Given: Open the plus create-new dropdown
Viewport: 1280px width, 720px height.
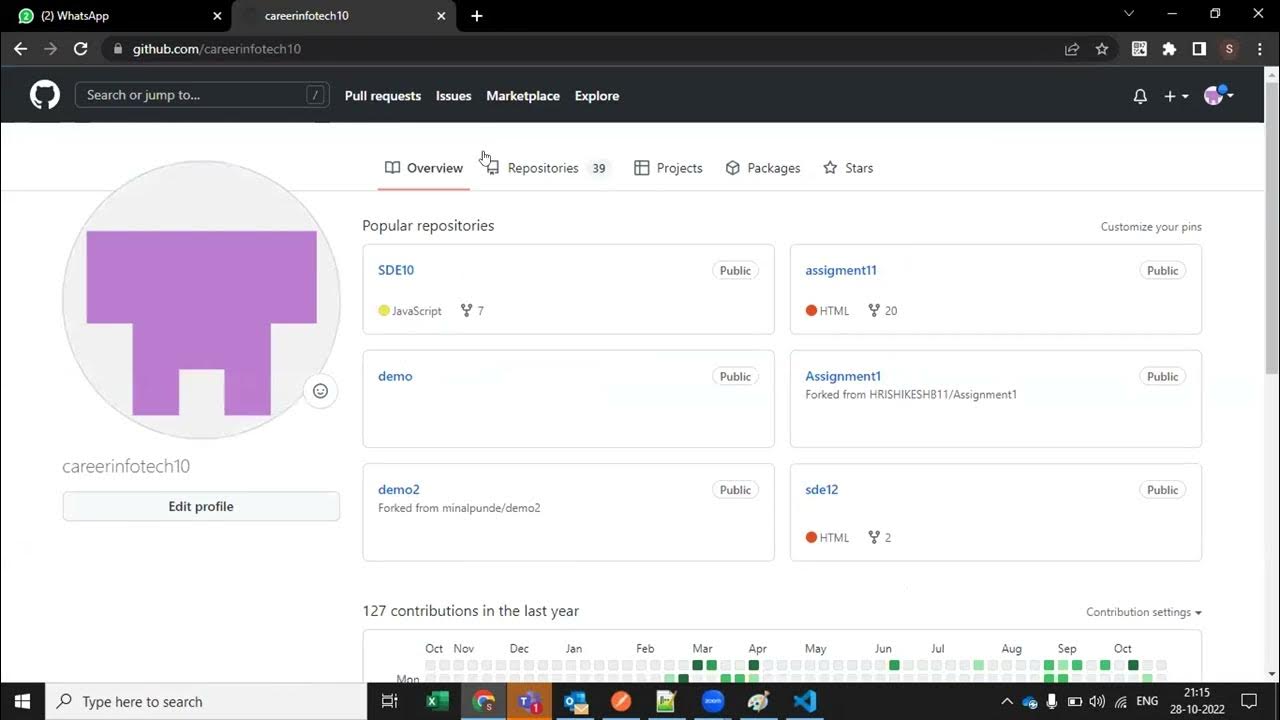Looking at the screenshot, I should pyautogui.click(x=1175, y=96).
